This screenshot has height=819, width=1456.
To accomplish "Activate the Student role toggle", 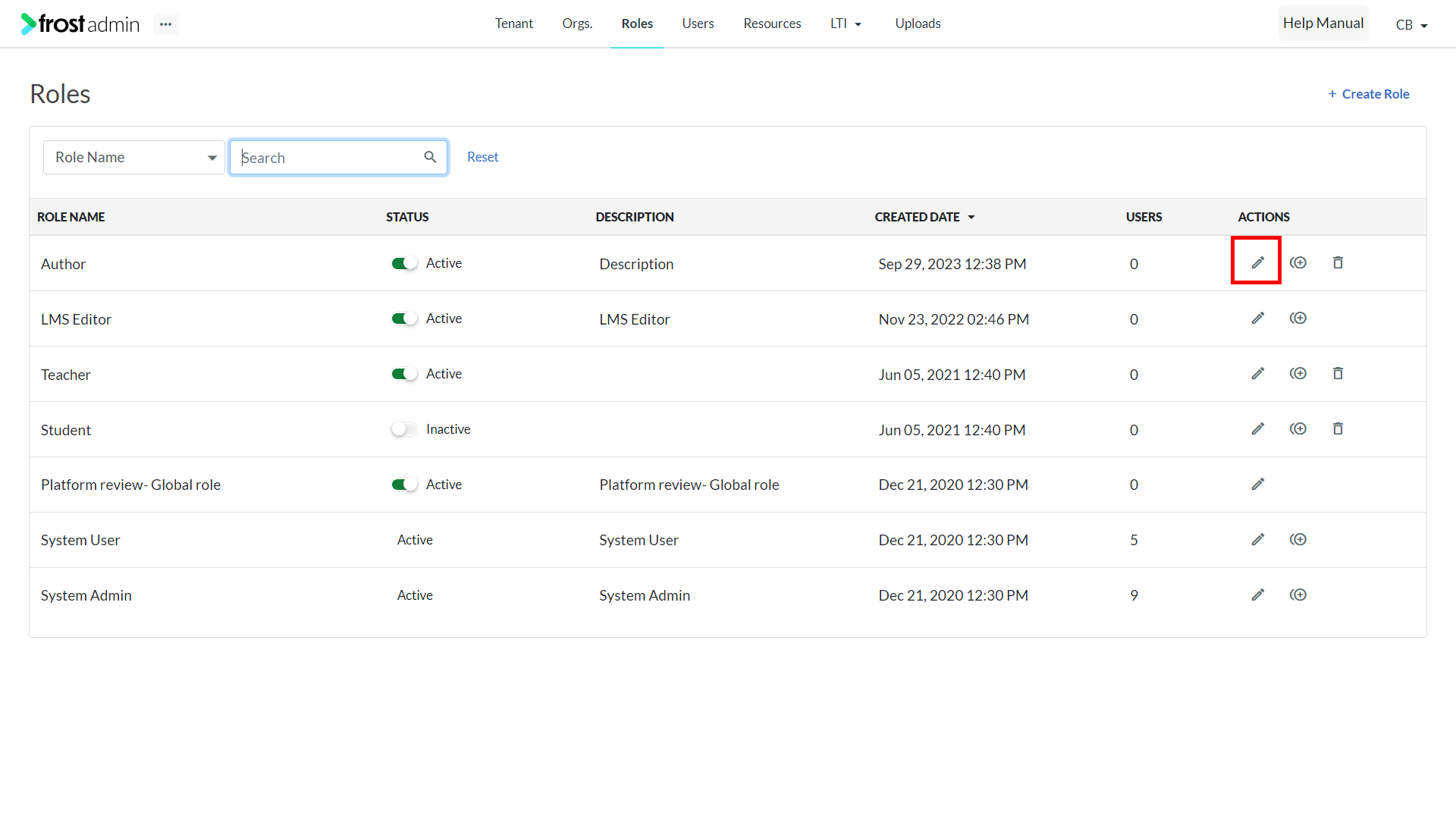I will 404,429.
